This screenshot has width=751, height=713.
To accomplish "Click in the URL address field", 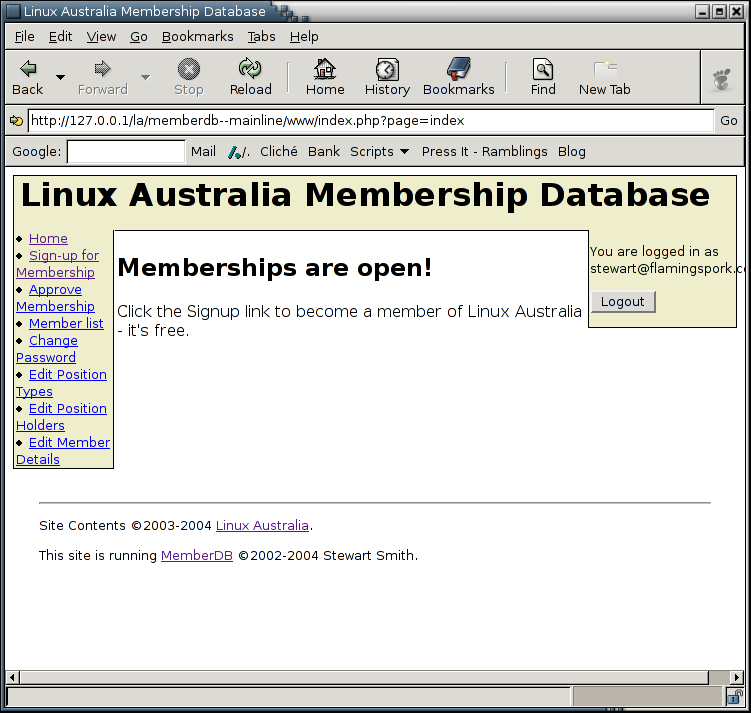I will [x=371, y=121].
